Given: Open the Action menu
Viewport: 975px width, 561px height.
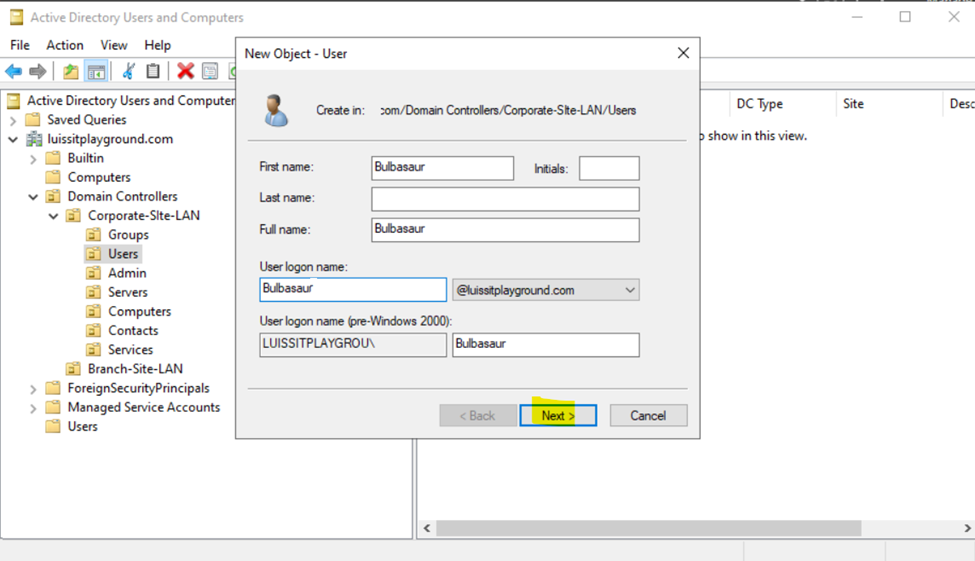Looking at the screenshot, I should [65, 45].
